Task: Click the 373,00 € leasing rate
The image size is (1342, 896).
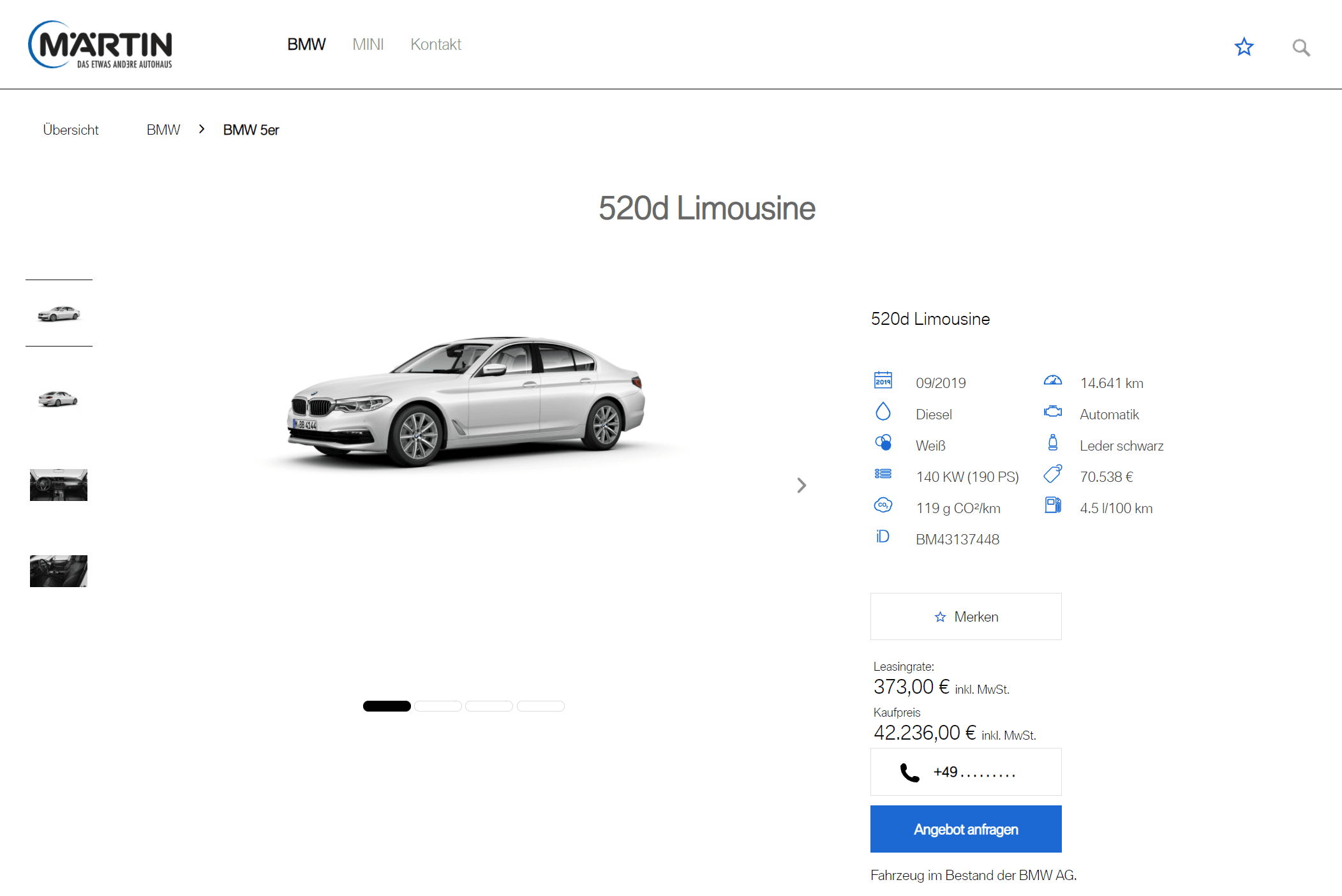Action: [911, 687]
